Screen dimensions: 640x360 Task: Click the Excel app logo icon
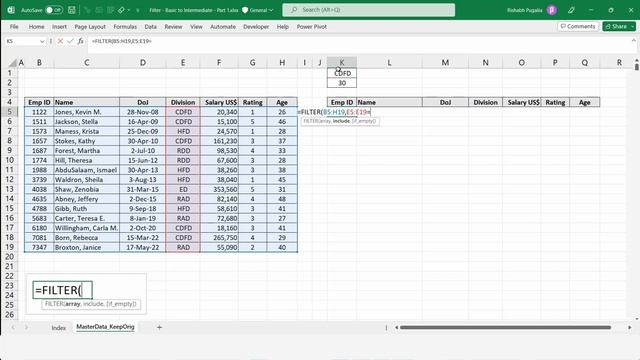click(11, 10)
